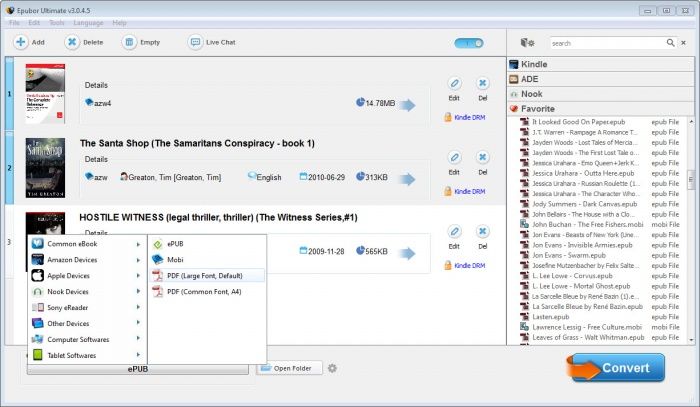Open the Help menu
The width and height of the screenshot is (700, 407).
click(119, 23)
